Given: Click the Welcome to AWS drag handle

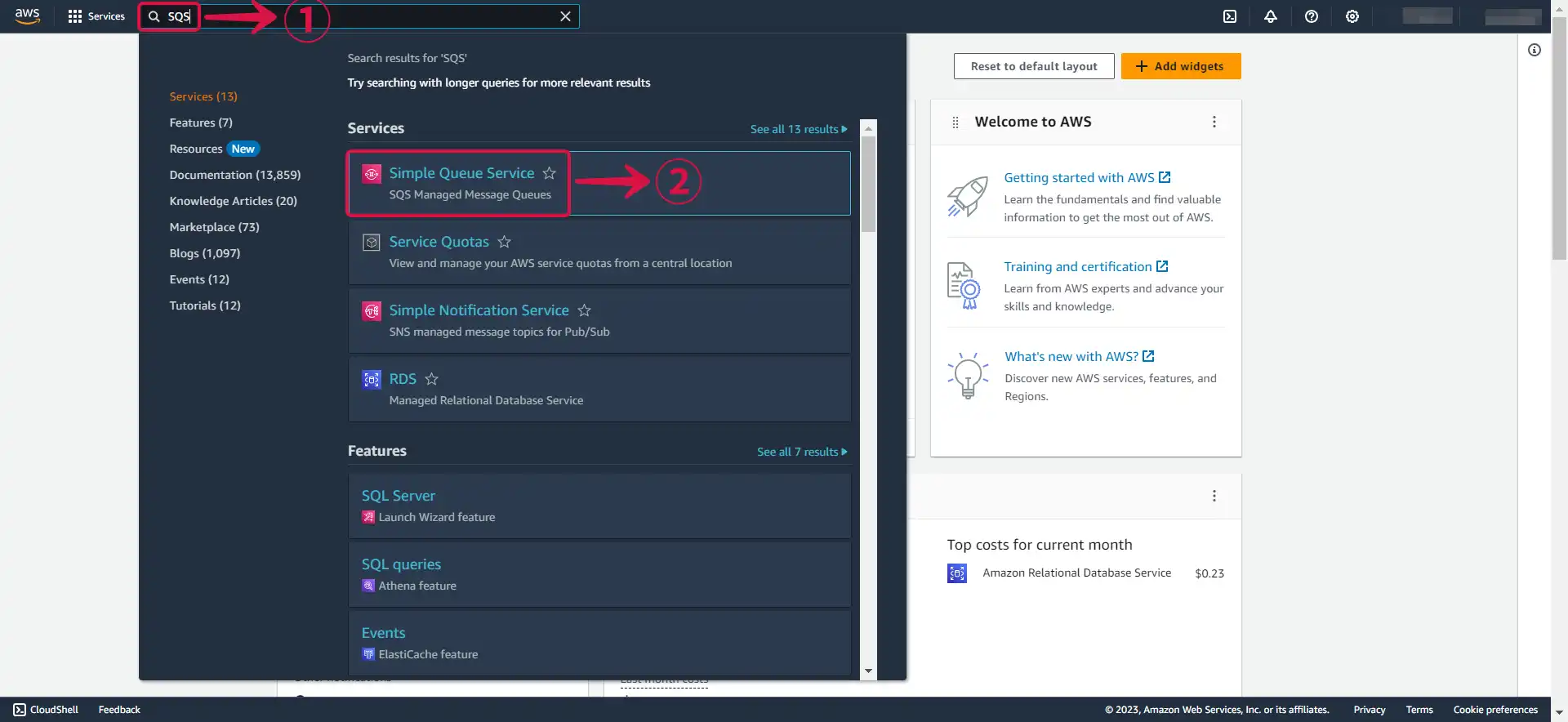Looking at the screenshot, I should tap(955, 123).
